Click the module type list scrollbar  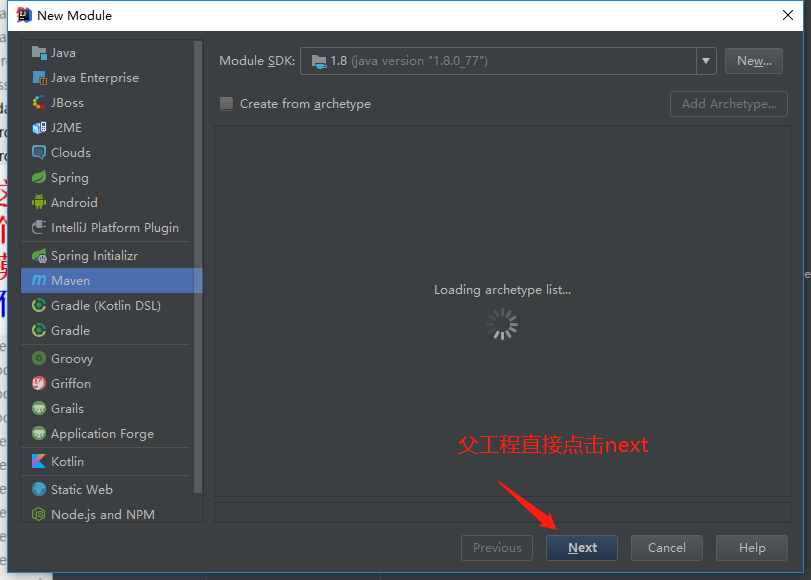point(198,266)
